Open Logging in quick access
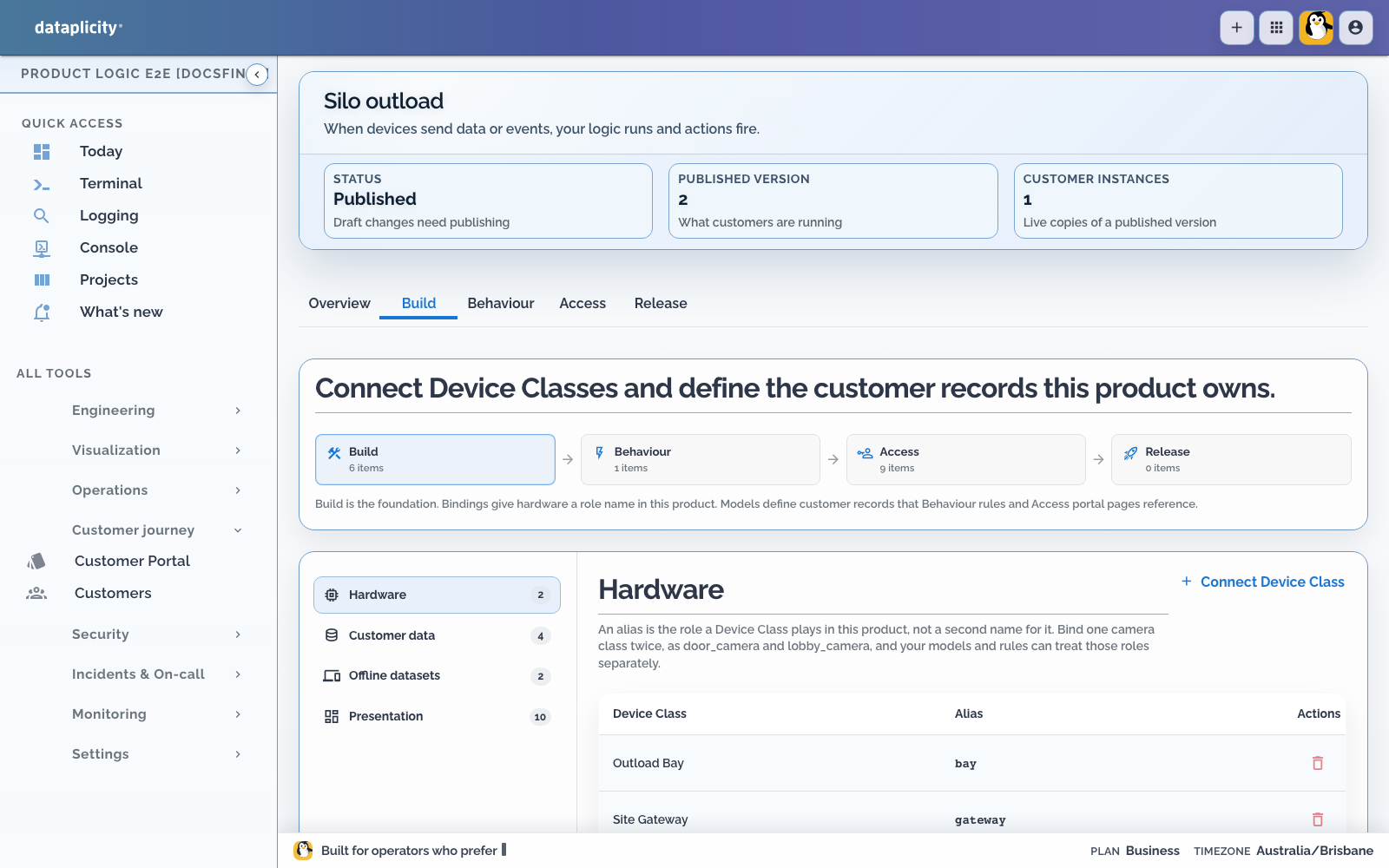1389x868 pixels. point(109,216)
